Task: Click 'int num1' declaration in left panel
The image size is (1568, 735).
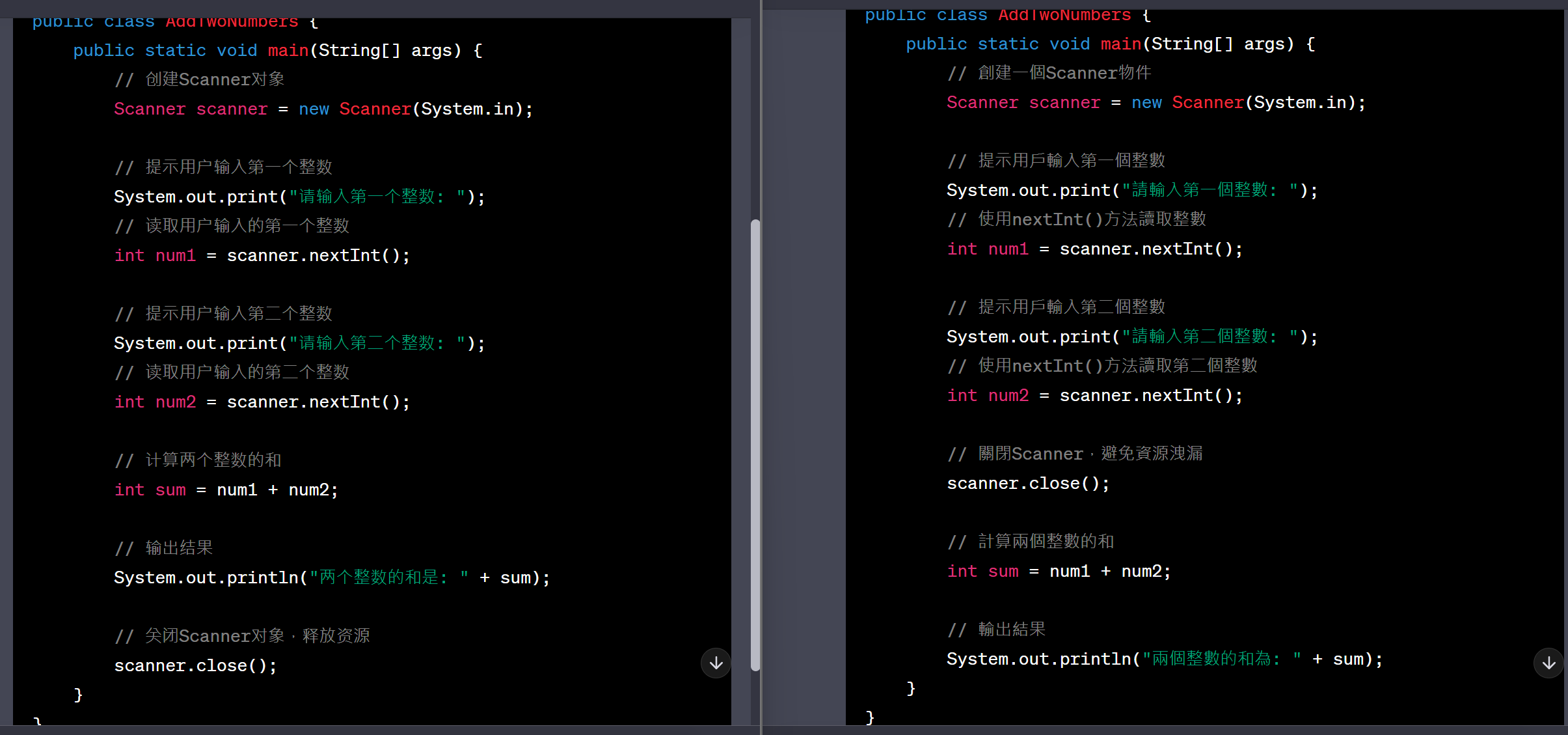Action: pyautogui.click(x=262, y=255)
